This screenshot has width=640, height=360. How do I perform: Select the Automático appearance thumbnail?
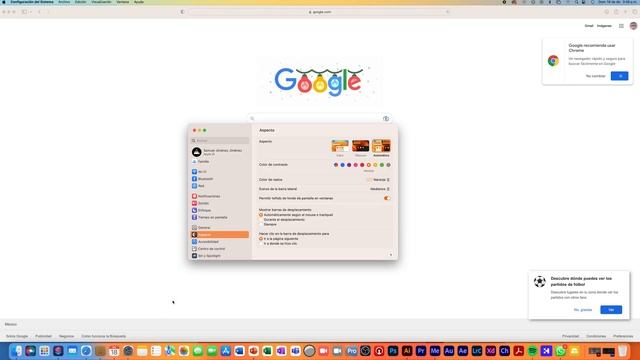(381, 146)
